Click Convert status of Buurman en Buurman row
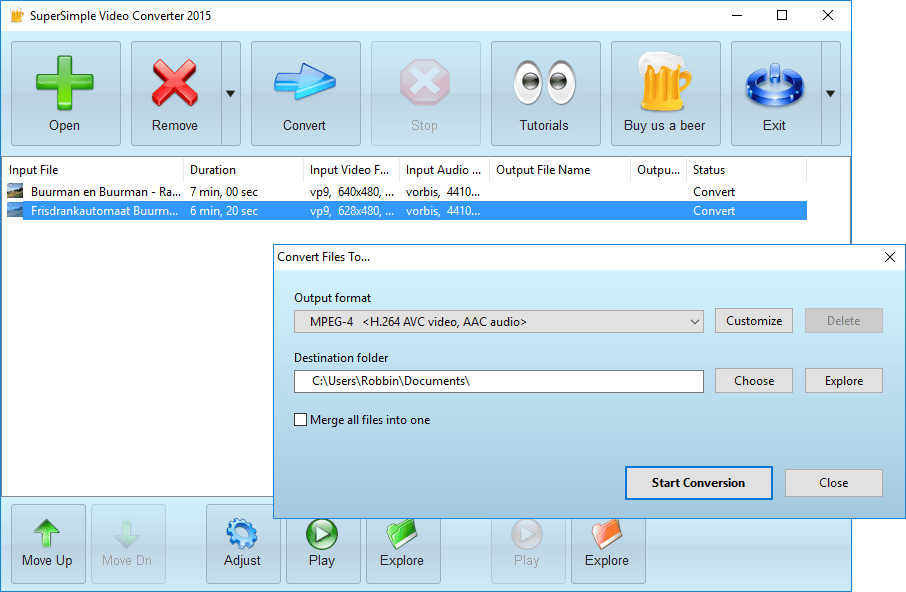The height and width of the screenshot is (592, 906). click(714, 192)
